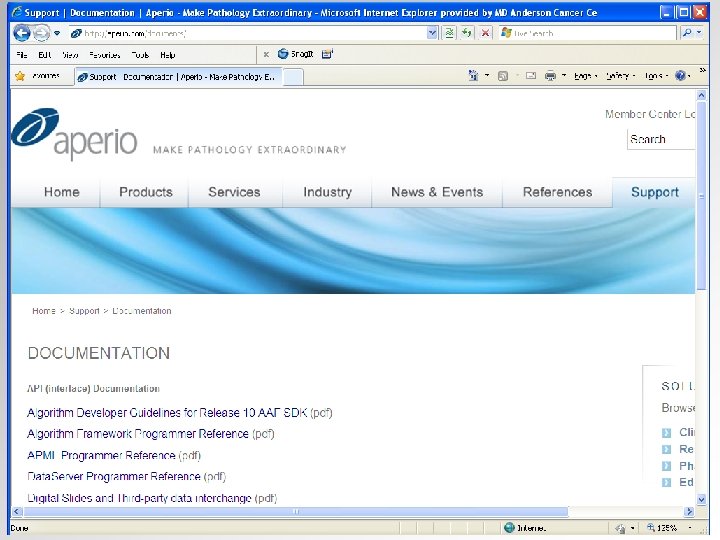Select the Support Documentation Aperio tab
The width and height of the screenshot is (720, 540).
178,77
